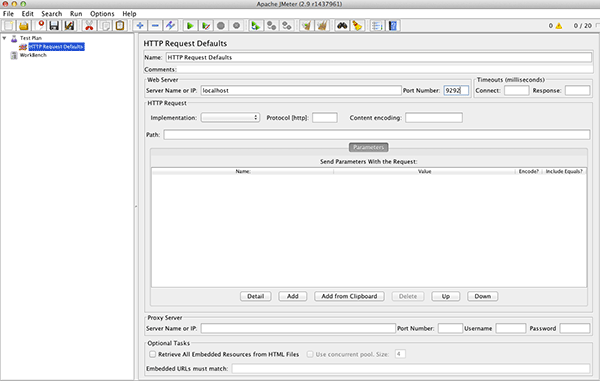Open the Run menu
The image size is (600, 381).
(76, 13)
